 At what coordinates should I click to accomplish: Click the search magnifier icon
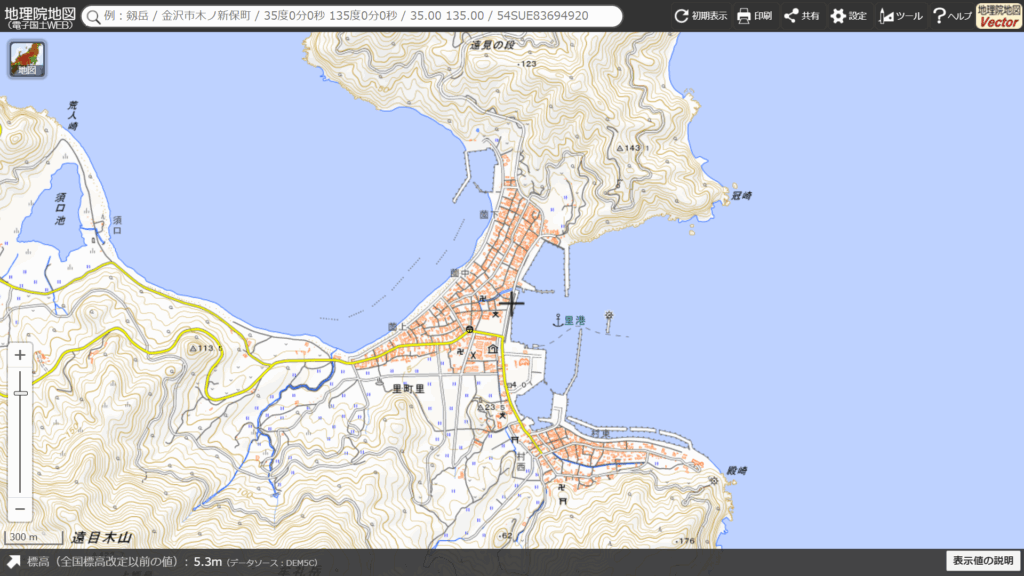coord(94,16)
